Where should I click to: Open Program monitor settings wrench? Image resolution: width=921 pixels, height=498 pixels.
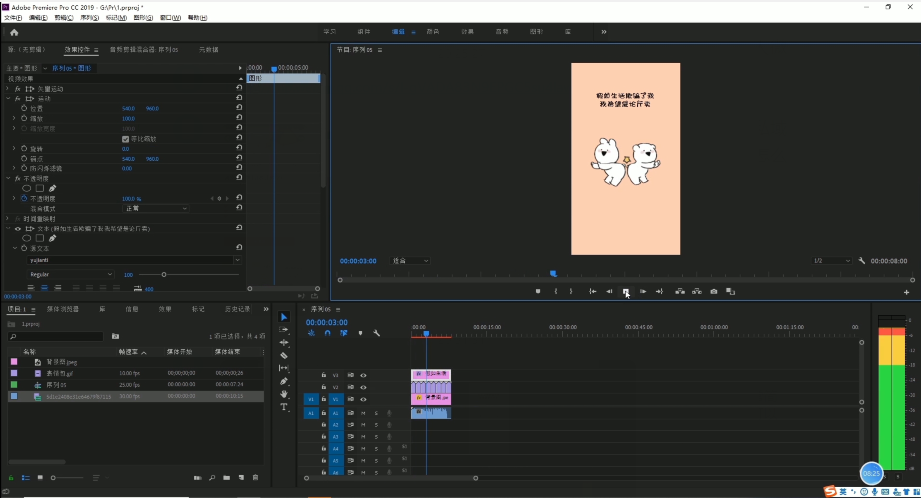coord(862,261)
